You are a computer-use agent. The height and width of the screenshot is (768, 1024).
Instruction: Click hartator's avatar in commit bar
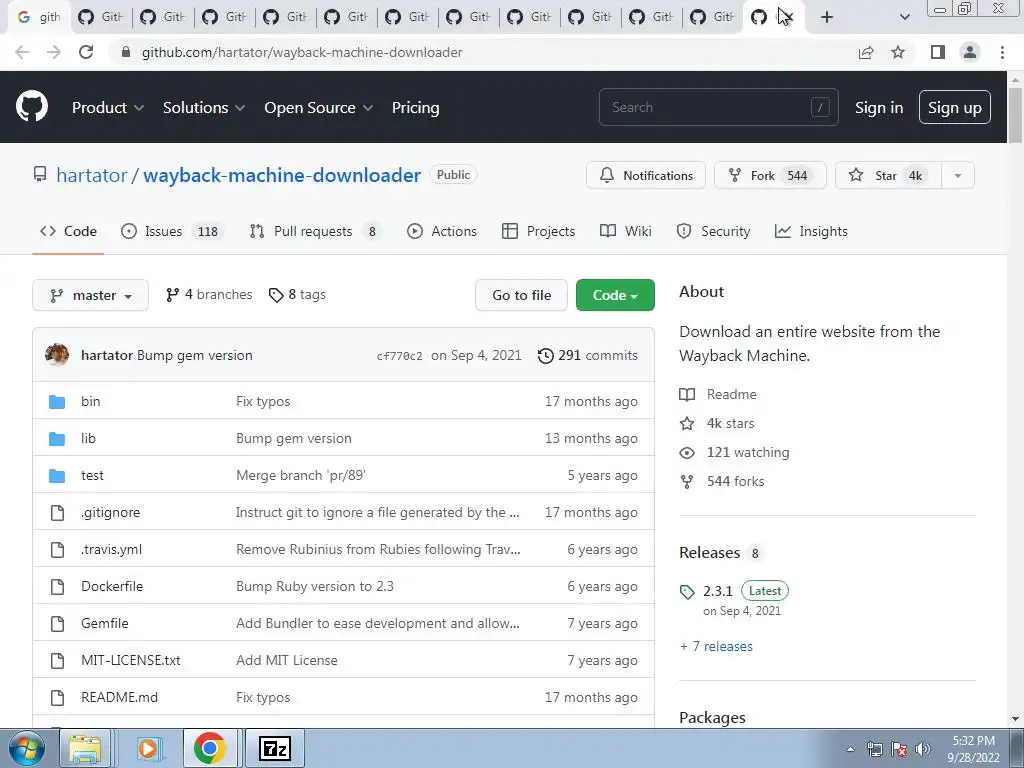point(57,355)
